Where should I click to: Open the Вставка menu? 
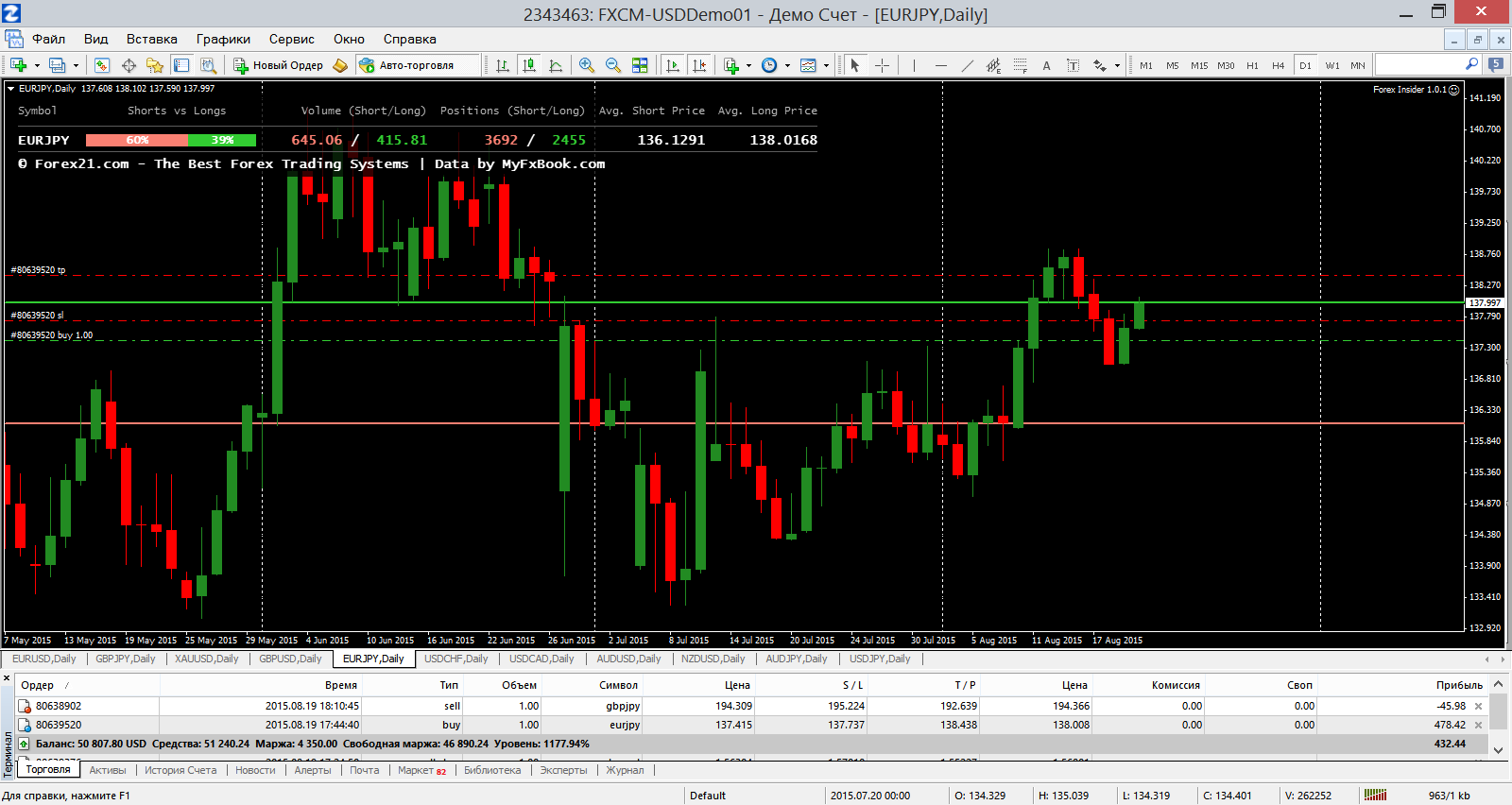point(151,39)
